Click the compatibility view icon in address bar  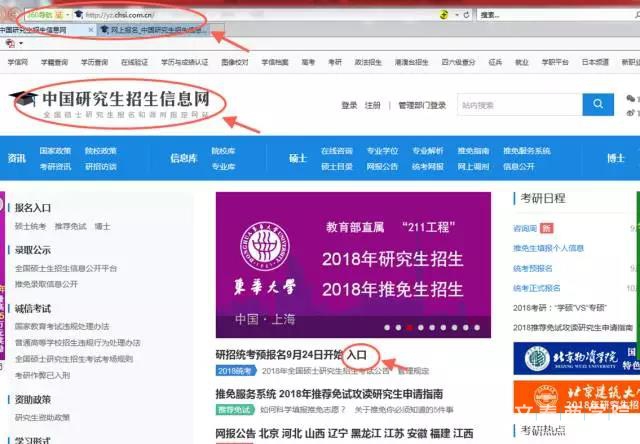[444, 15]
